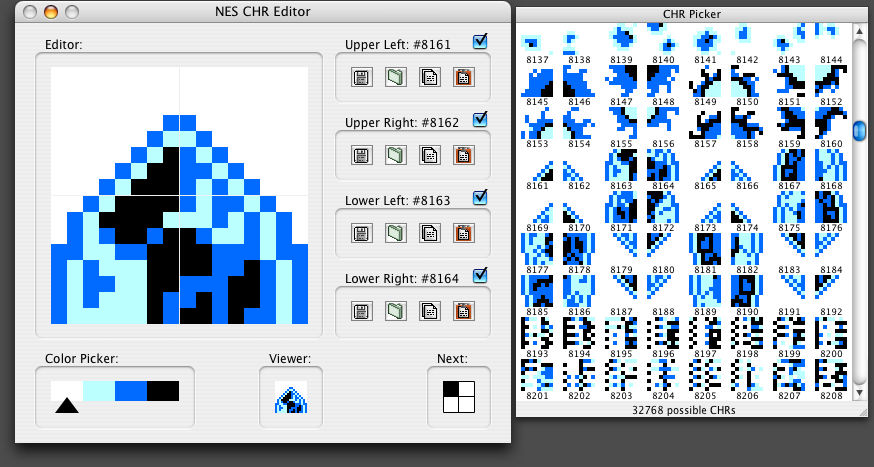Click the save icon under Lower Left #8163
Image resolution: width=874 pixels, height=467 pixels.
362,233
